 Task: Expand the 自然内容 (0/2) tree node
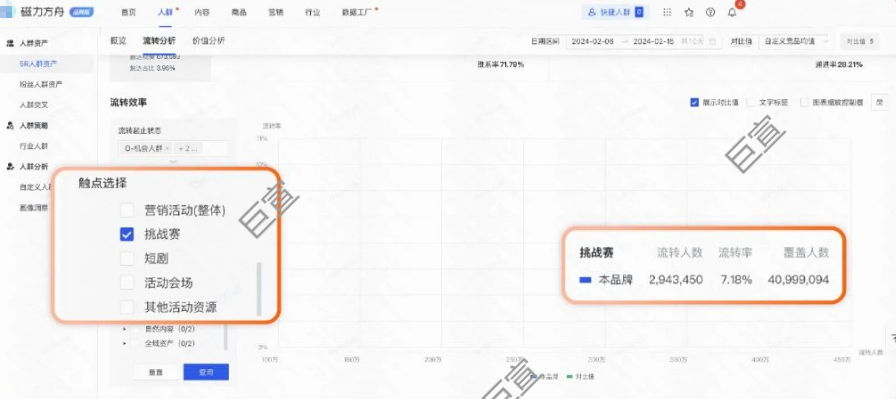point(124,329)
